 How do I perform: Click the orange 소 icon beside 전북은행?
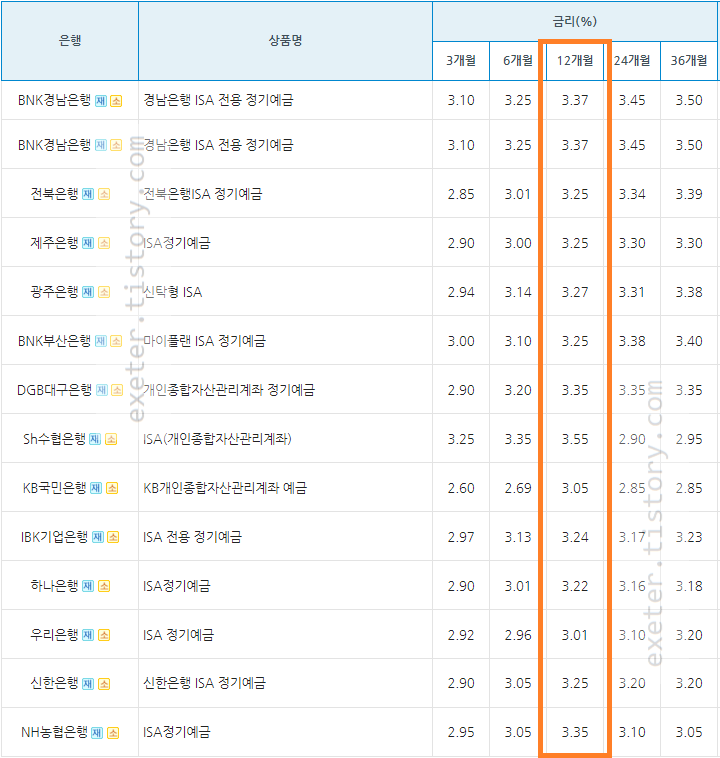coord(104,194)
